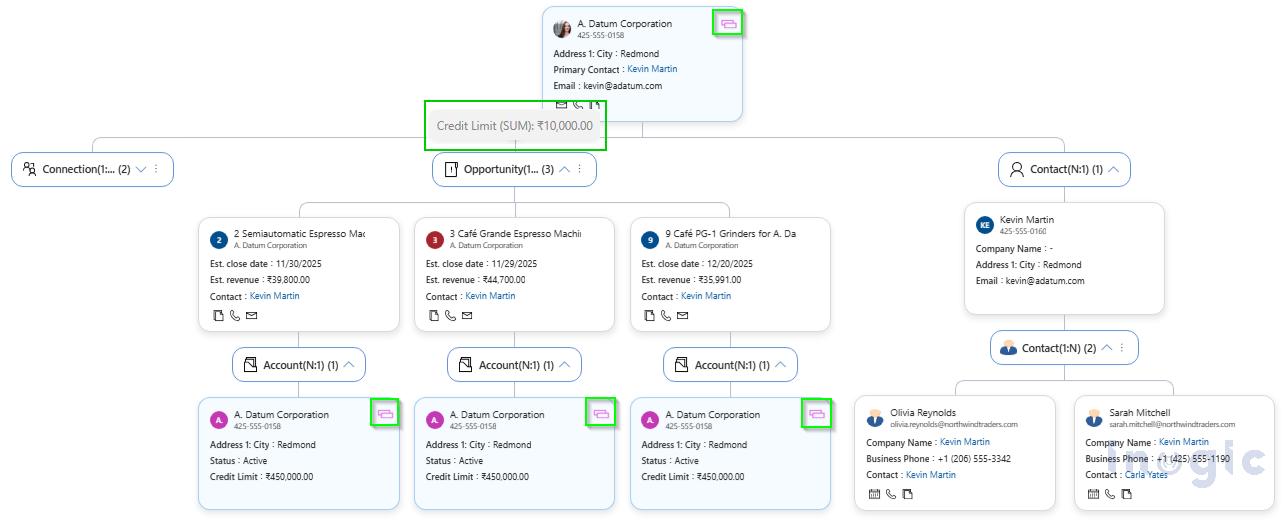
Task: Click the Olivia Reynolds card name
Action: coord(923,412)
